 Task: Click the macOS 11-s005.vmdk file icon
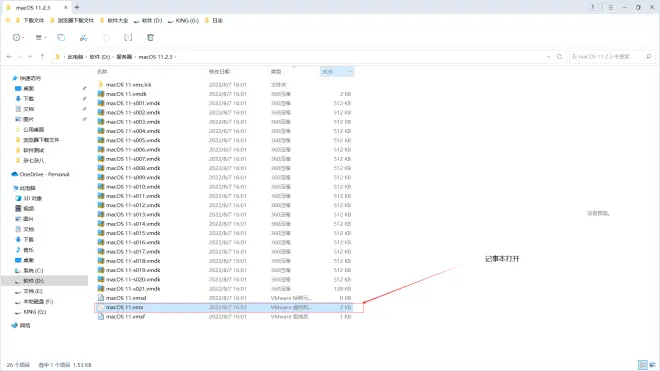click(101, 140)
